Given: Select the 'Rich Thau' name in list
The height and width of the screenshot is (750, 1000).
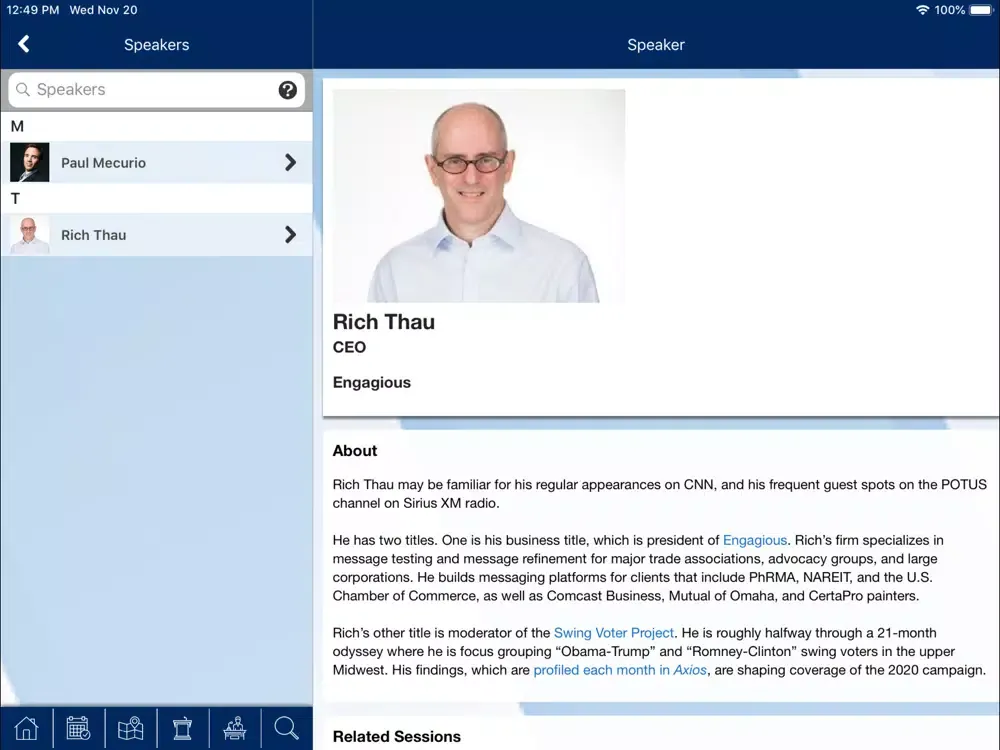Looking at the screenshot, I should [93, 235].
